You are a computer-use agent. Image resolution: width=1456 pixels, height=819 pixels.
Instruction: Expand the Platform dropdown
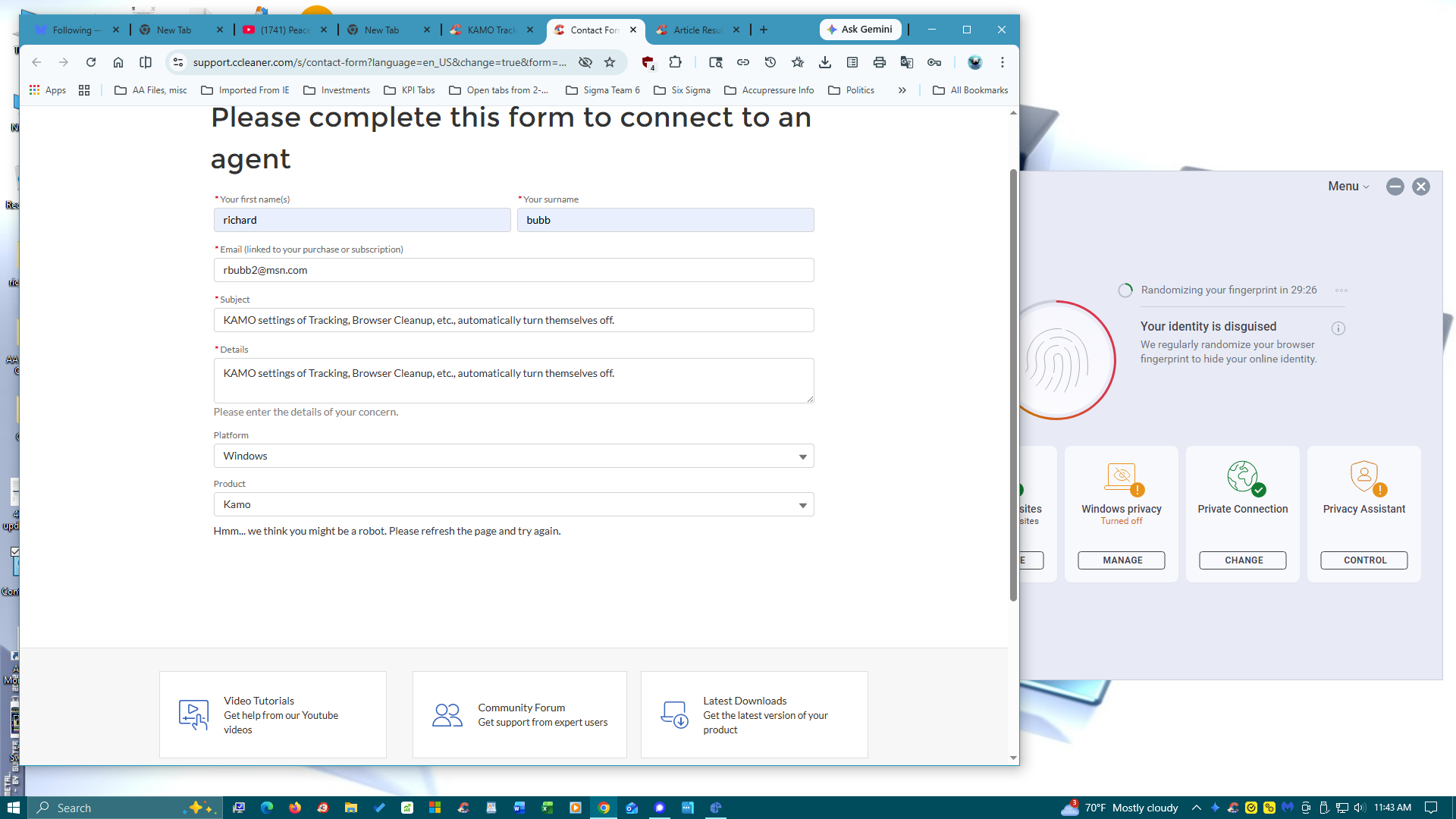[513, 456]
